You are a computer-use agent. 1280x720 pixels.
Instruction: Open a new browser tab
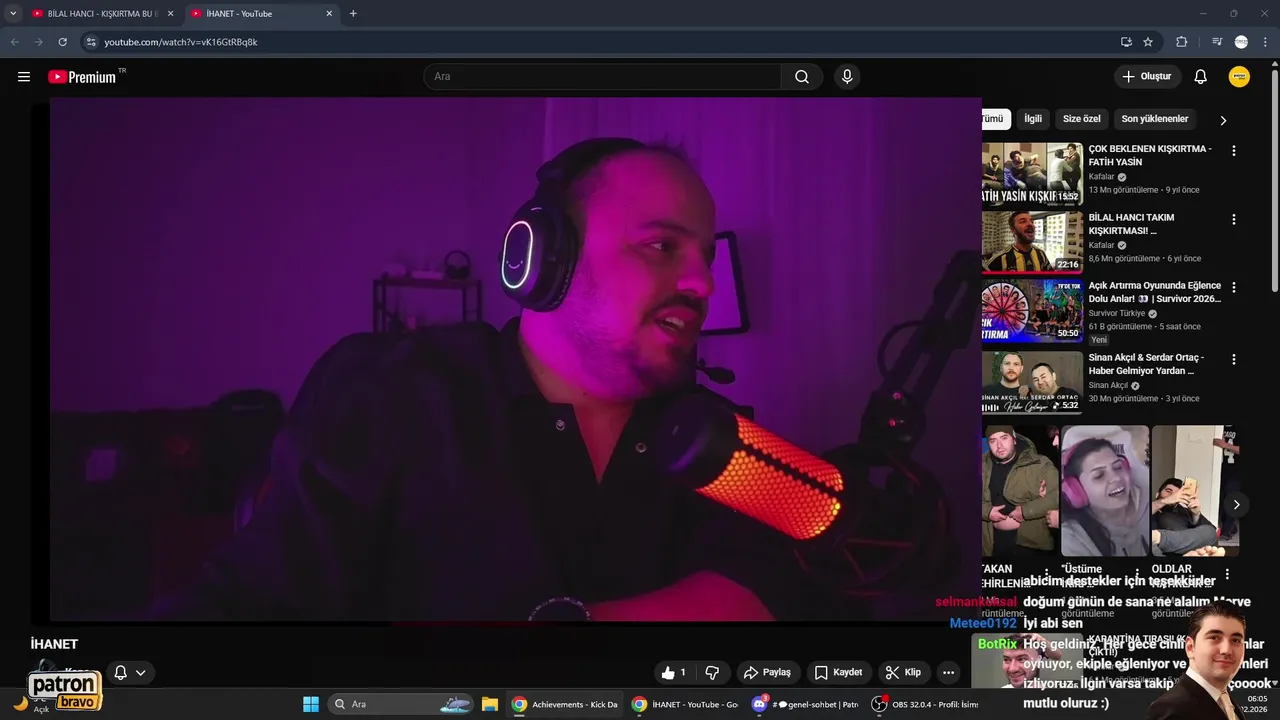click(353, 14)
